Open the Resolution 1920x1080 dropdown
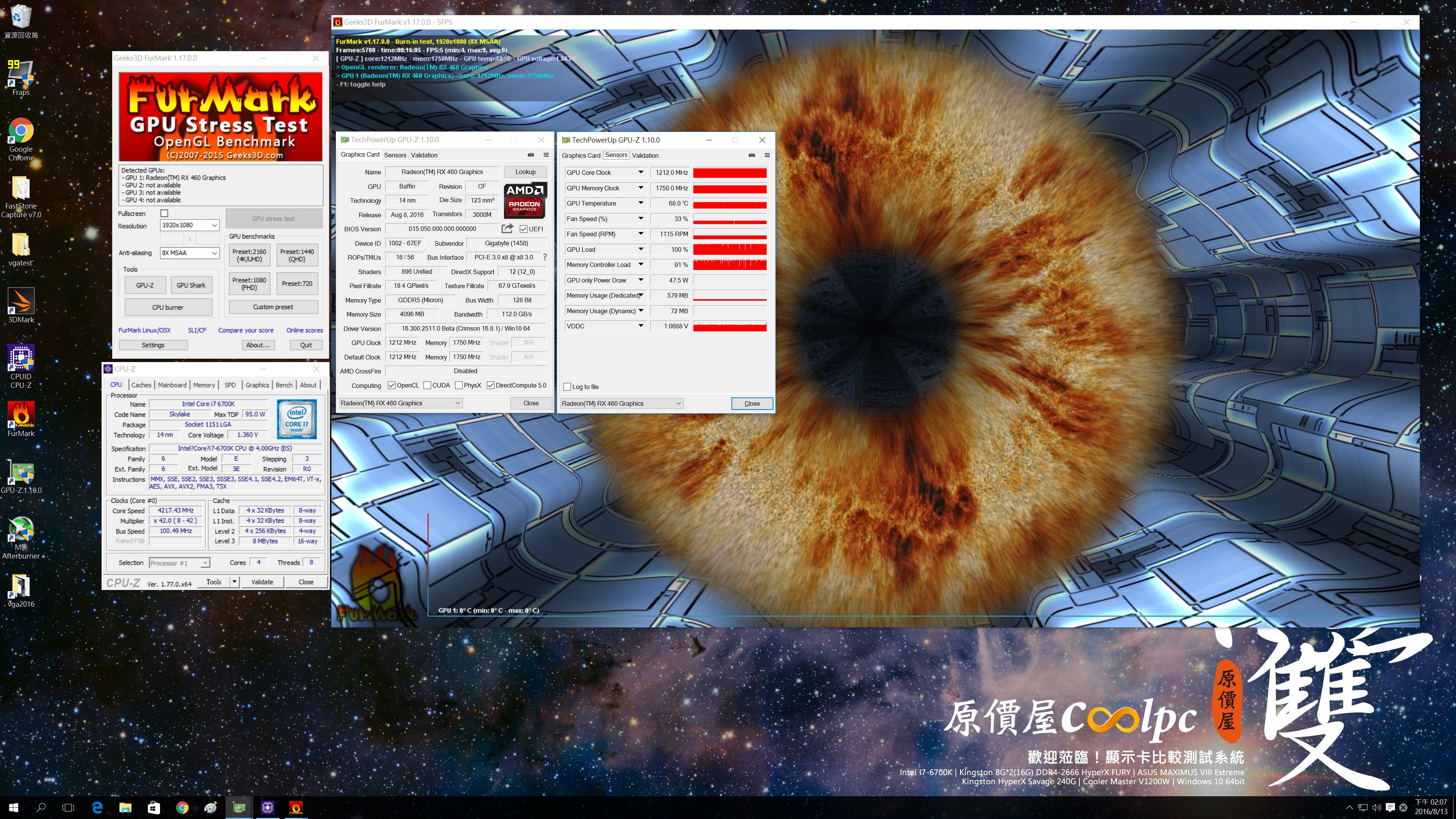Viewport: 1456px width, 819px height. (x=189, y=225)
